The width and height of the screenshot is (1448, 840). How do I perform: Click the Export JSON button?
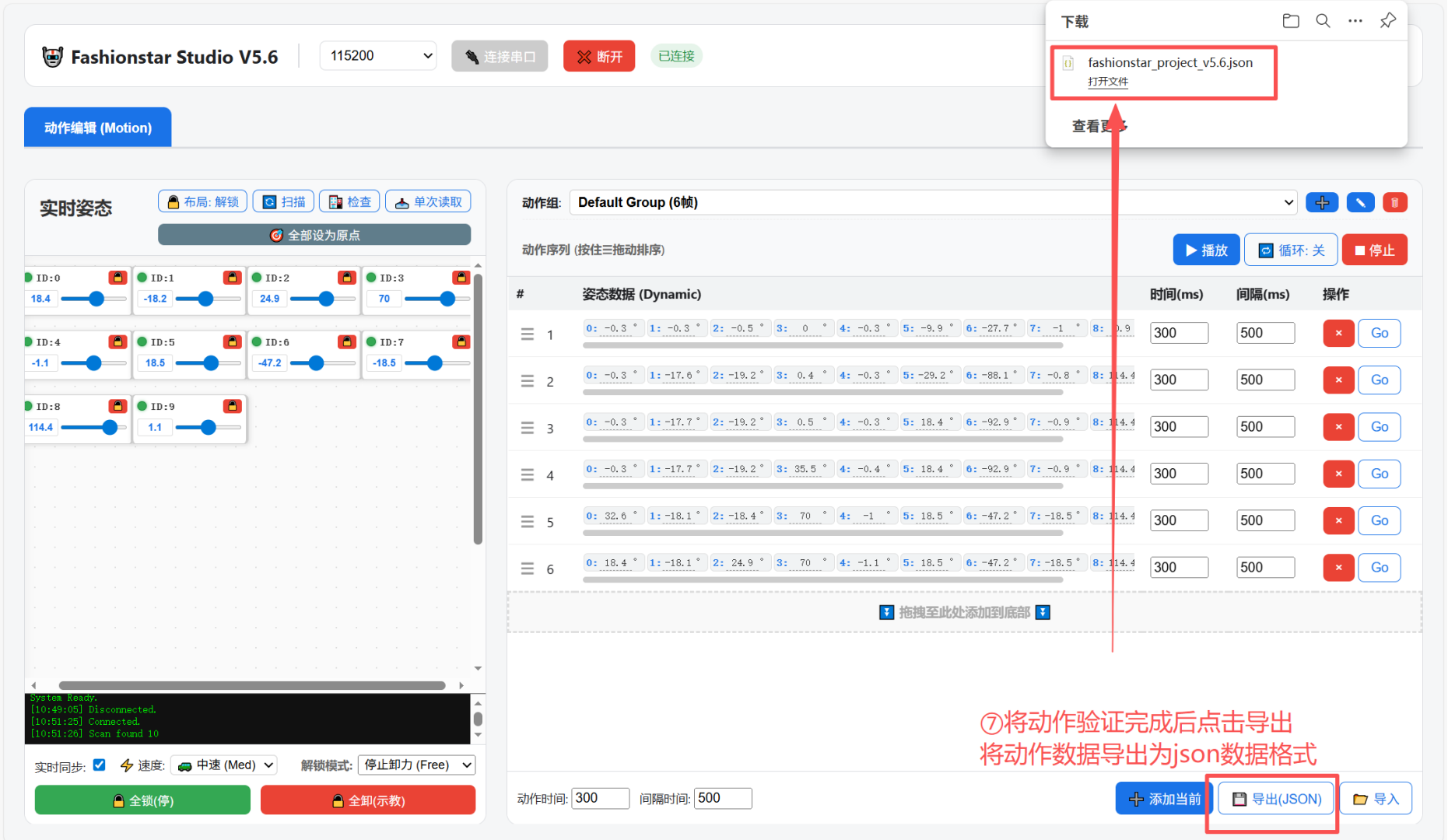[x=1276, y=799]
